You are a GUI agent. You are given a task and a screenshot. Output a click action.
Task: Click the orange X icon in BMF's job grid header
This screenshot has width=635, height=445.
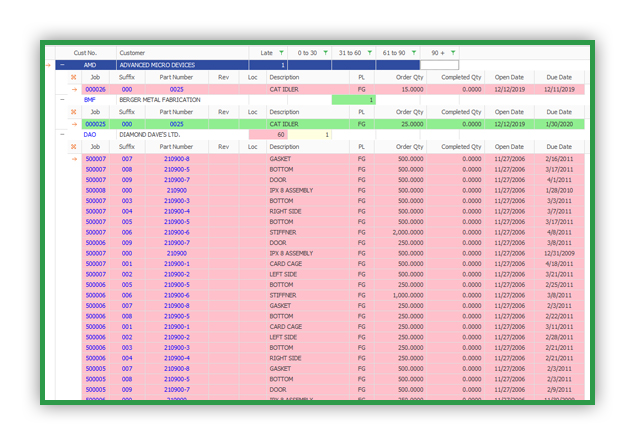tap(73, 112)
